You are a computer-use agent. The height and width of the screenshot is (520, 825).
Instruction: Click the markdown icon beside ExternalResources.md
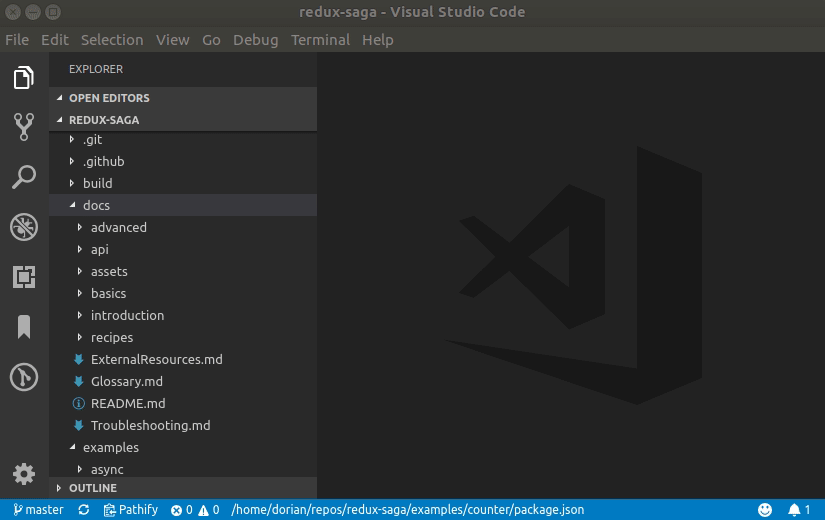click(78, 359)
